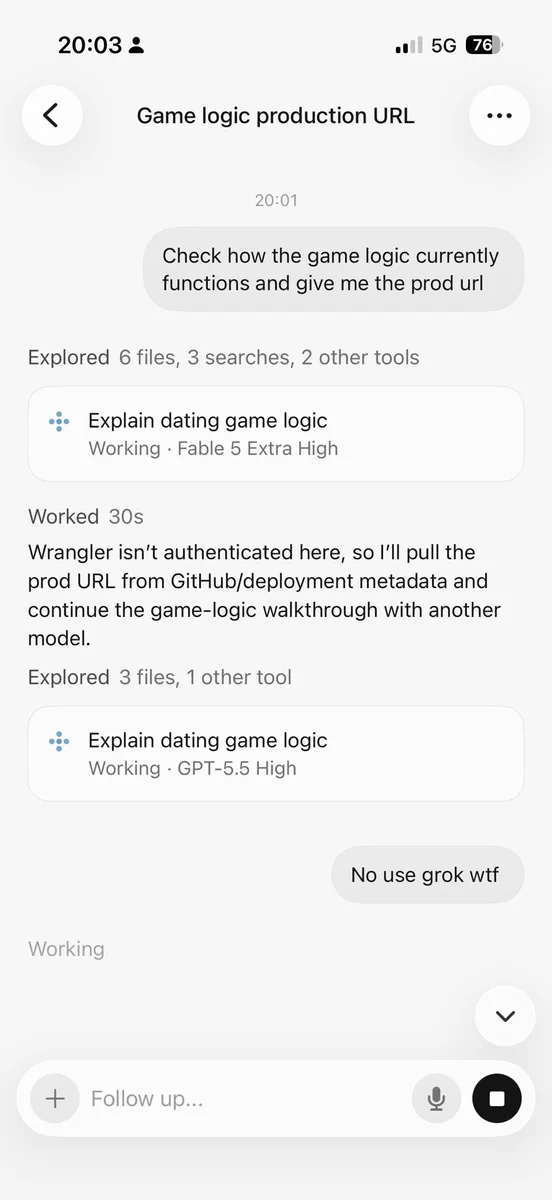Tap the plus attach button
Viewport: 552px width, 1200px height.
pyautogui.click(x=55, y=1099)
